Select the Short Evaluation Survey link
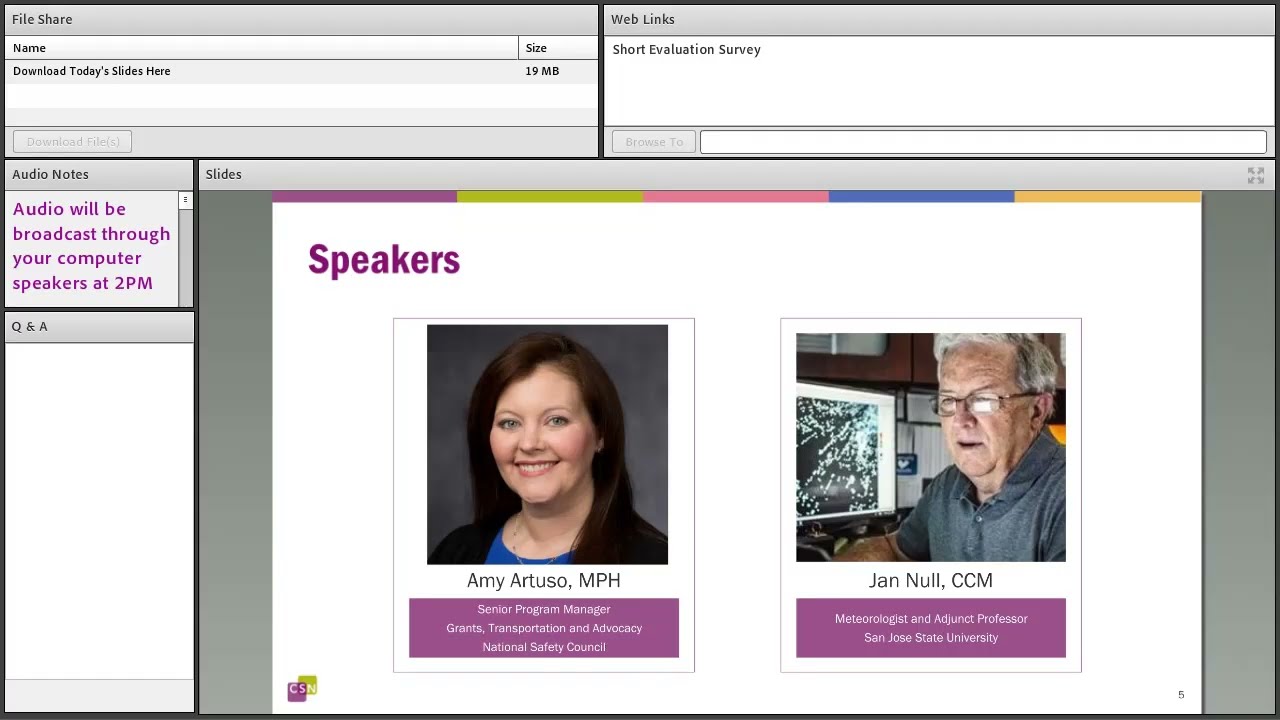 [x=686, y=49]
